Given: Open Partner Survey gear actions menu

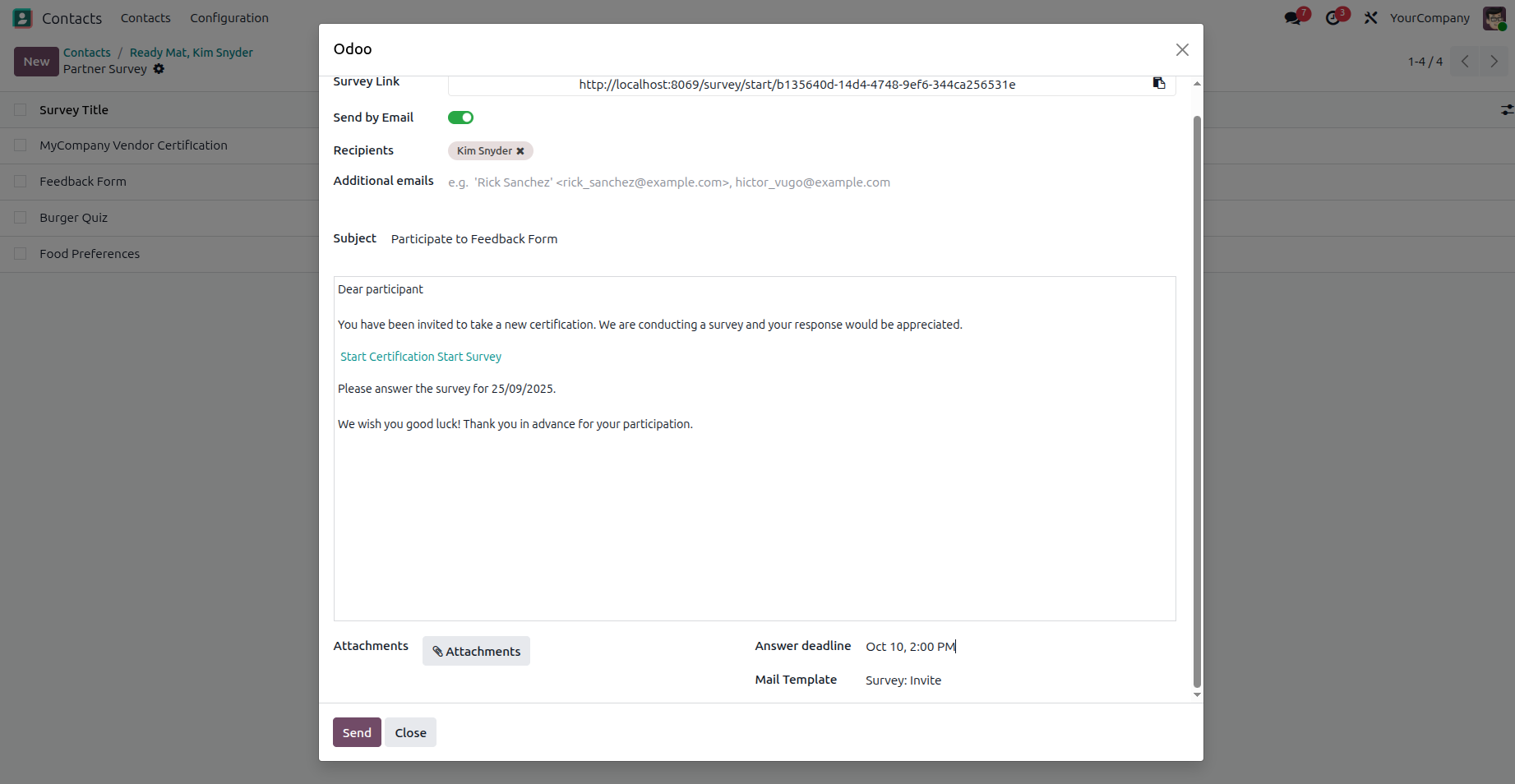Looking at the screenshot, I should [x=159, y=69].
